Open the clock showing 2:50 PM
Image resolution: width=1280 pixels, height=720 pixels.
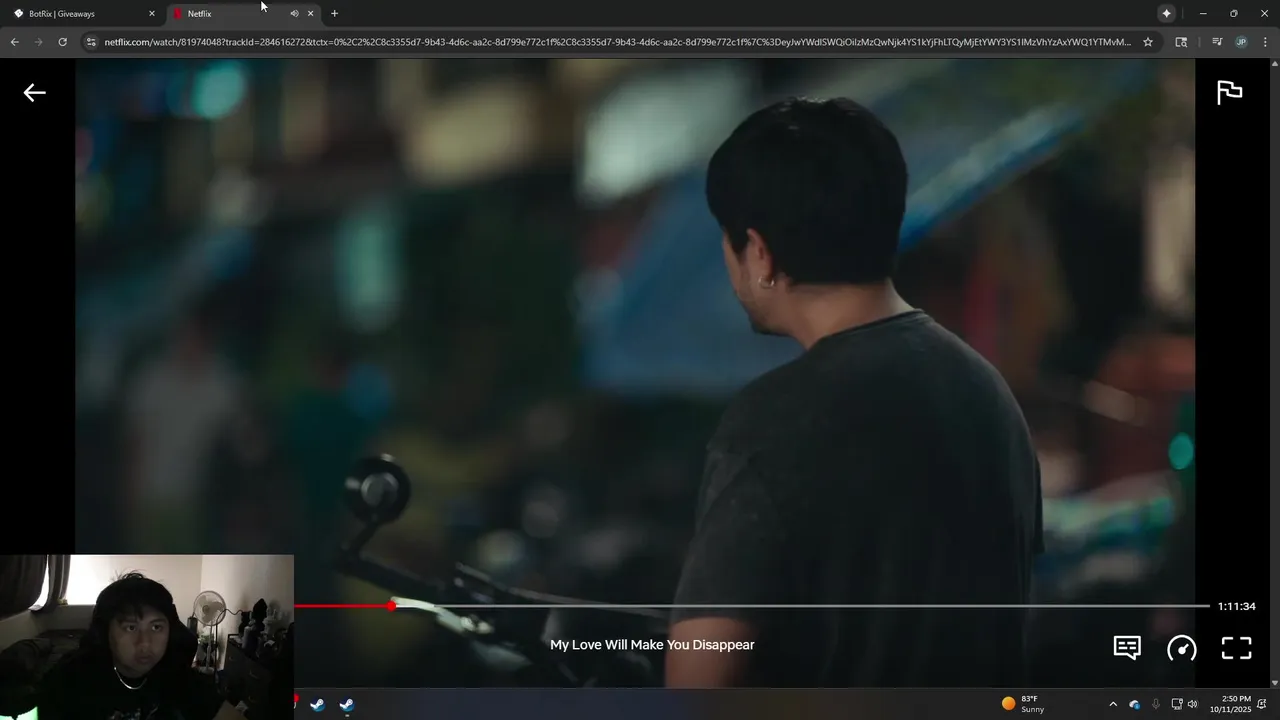[1230, 704]
